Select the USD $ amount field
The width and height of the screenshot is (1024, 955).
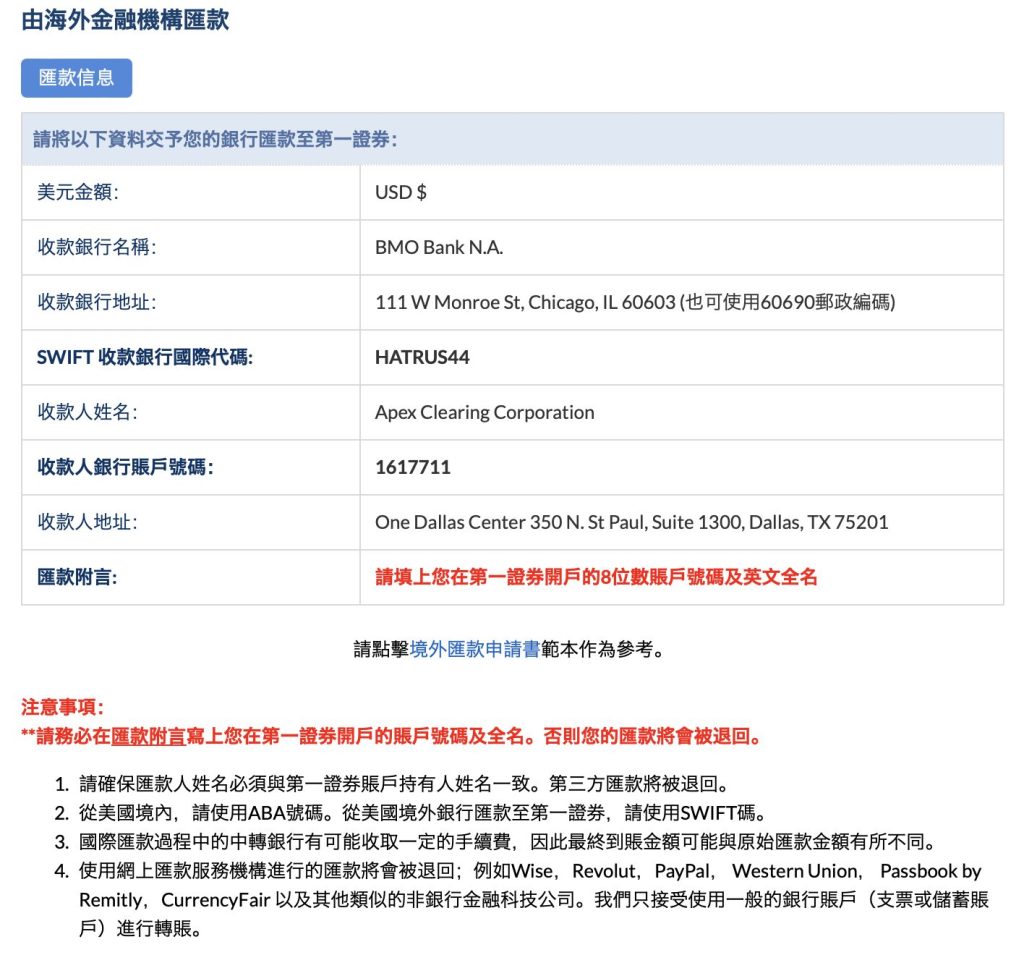click(x=401, y=192)
